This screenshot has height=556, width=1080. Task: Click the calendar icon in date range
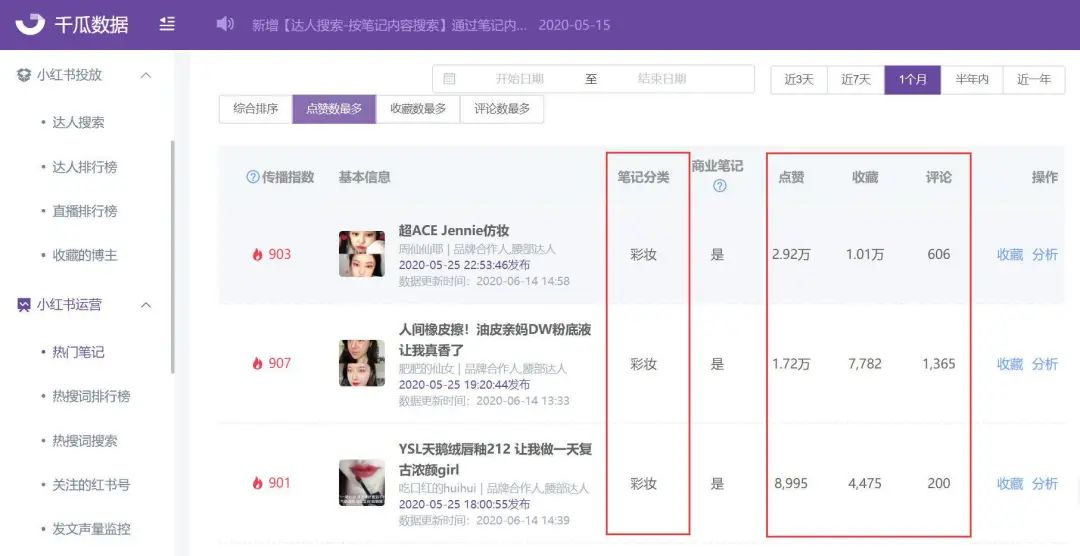[x=449, y=79]
